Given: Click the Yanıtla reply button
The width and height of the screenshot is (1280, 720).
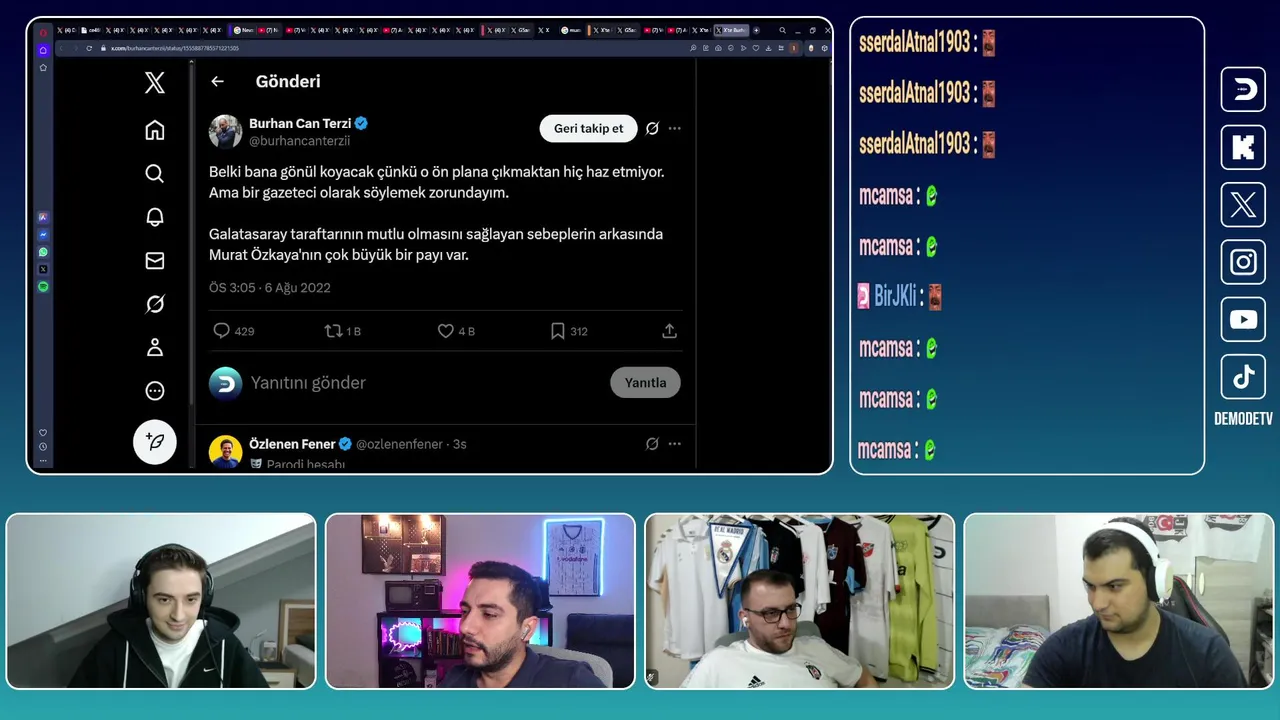Looking at the screenshot, I should pos(645,382).
